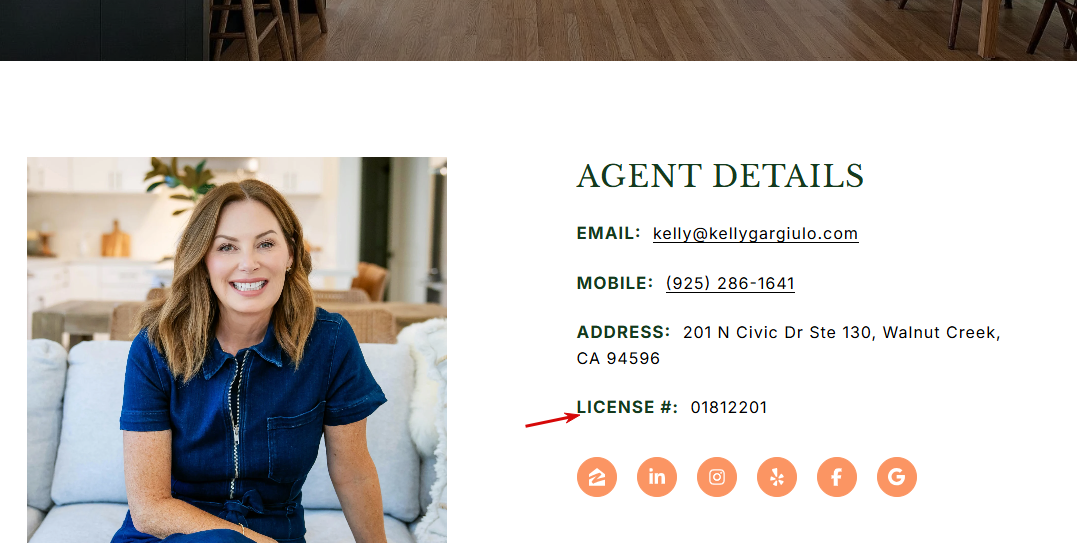Screen dimensions: 1077x543
Task: Open the Zillow profile icon
Action: 597,476
